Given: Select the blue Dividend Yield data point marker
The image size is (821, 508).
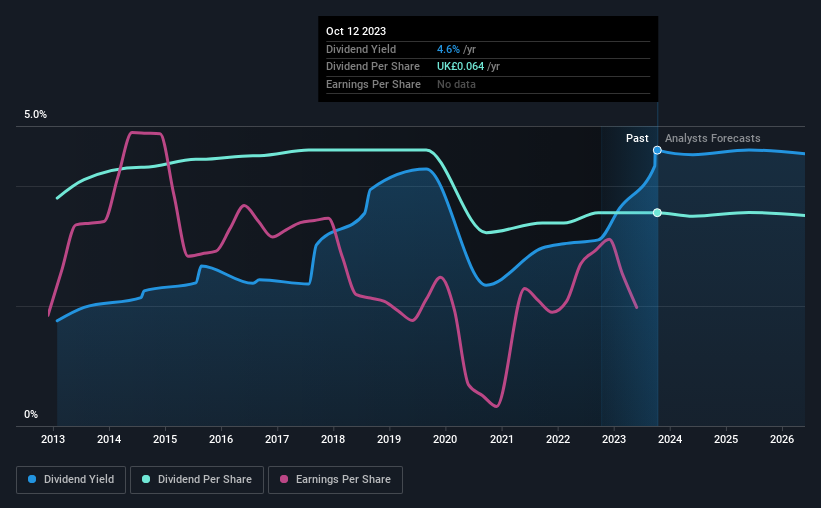Looking at the screenshot, I should click(x=657, y=150).
